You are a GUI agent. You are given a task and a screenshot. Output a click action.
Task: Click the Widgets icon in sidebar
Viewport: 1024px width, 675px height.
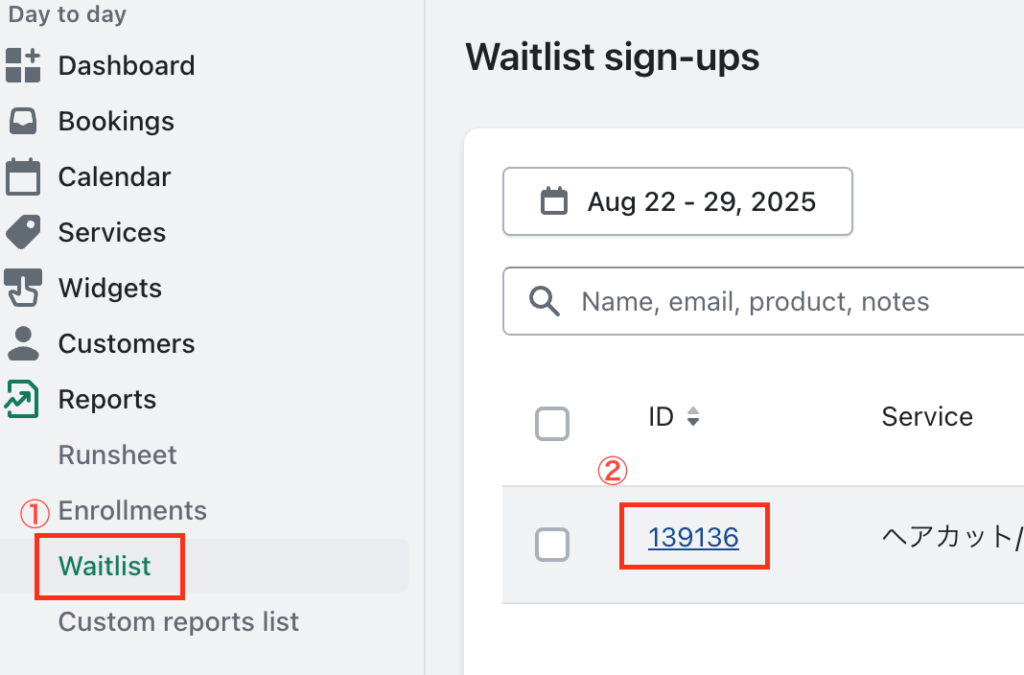tap(22, 288)
